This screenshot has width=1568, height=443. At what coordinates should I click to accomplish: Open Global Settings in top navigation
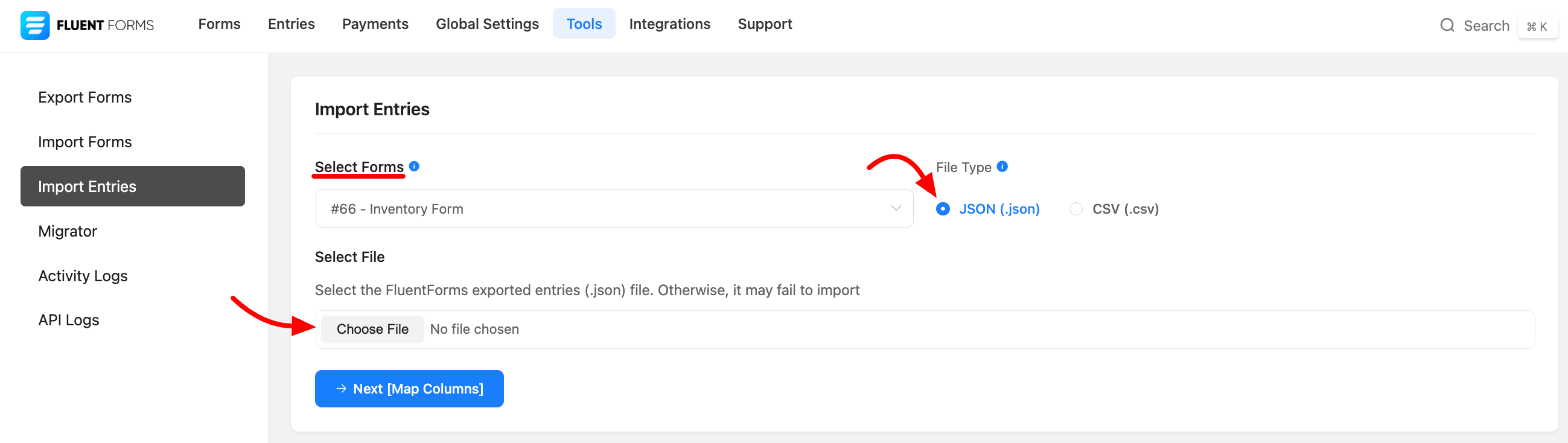[x=487, y=24]
